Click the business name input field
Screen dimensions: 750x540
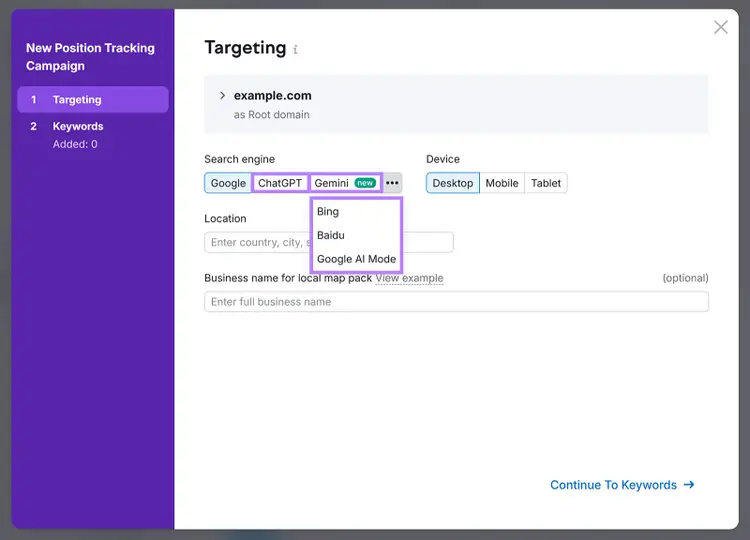456,302
